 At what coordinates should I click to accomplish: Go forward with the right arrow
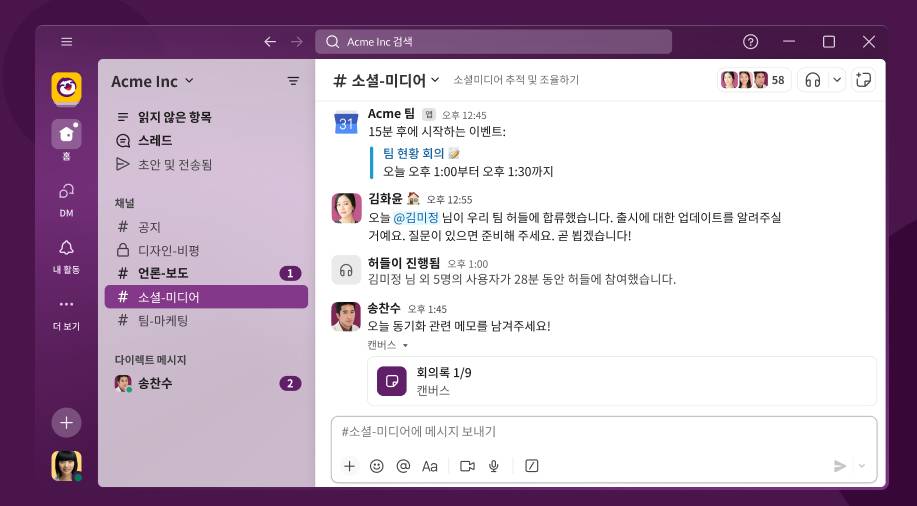297,42
